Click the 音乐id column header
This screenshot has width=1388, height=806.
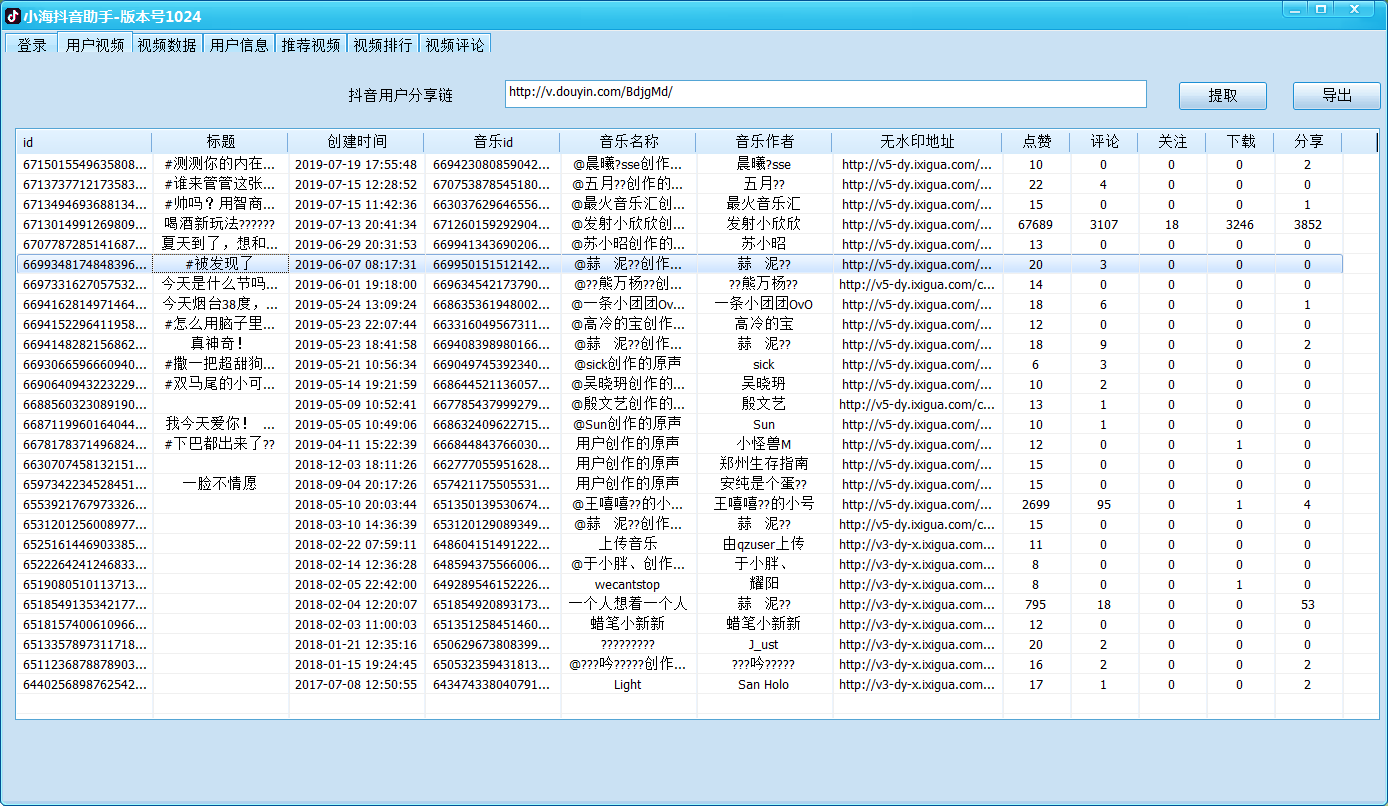pyautogui.click(x=493, y=142)
